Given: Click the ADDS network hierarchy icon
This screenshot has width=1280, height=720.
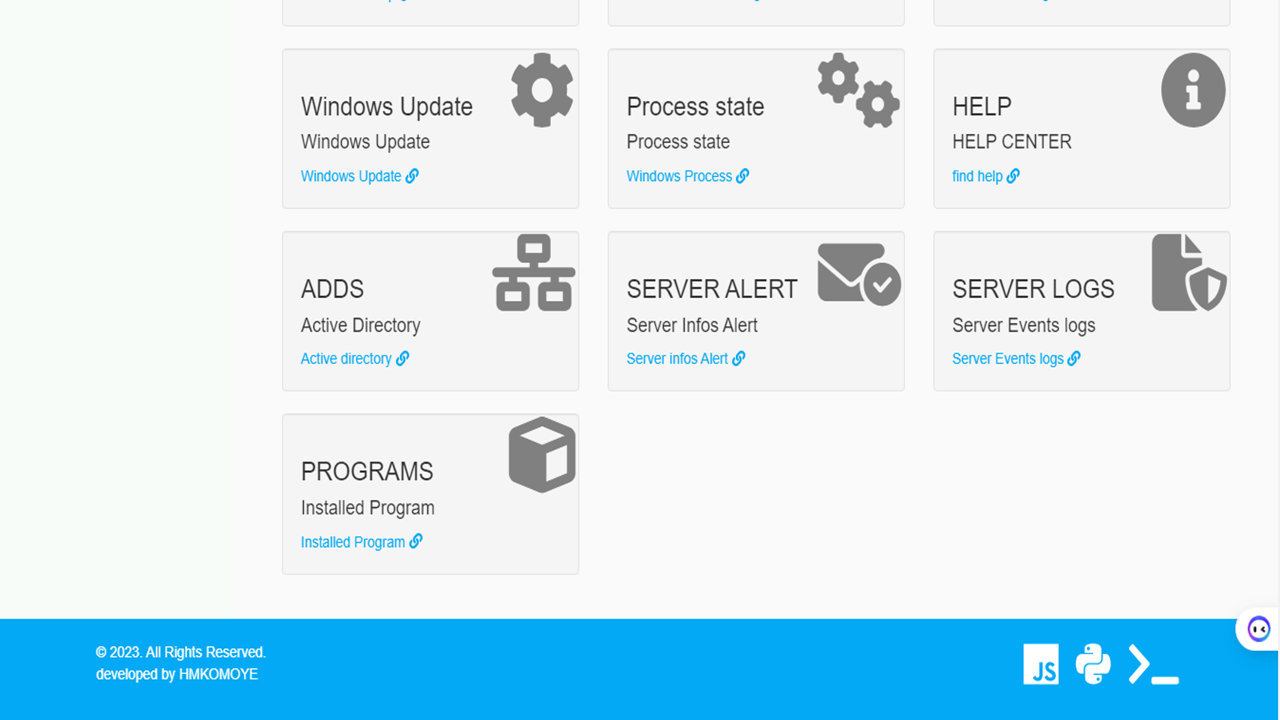Looking at the screenshot, I should (x=534, y=273).
